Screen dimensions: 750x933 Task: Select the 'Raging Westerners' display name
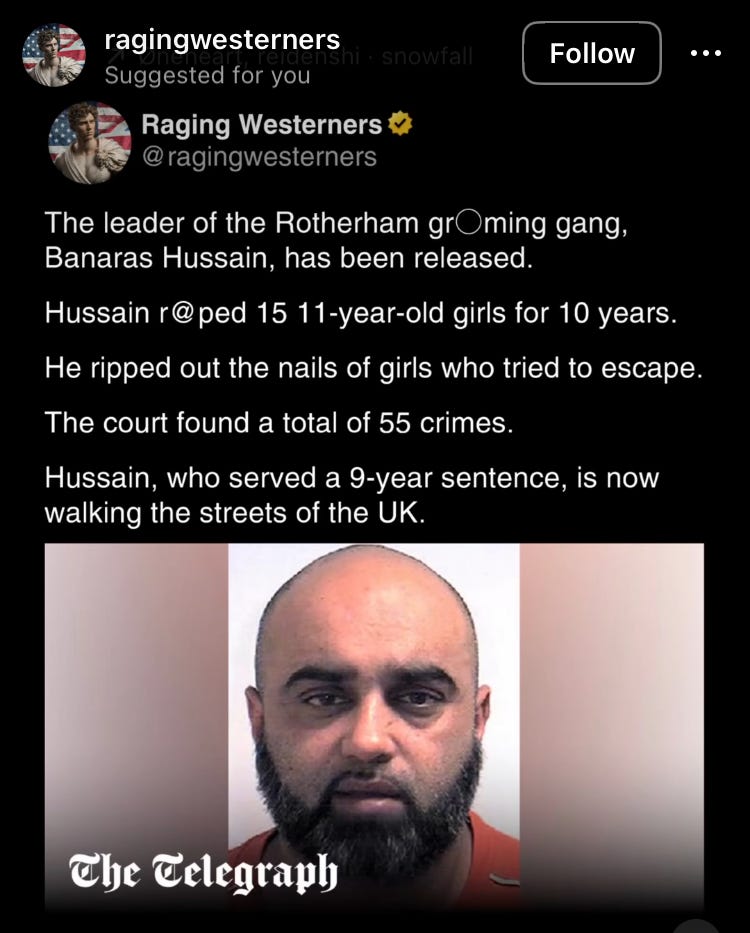tap(261, 124)
